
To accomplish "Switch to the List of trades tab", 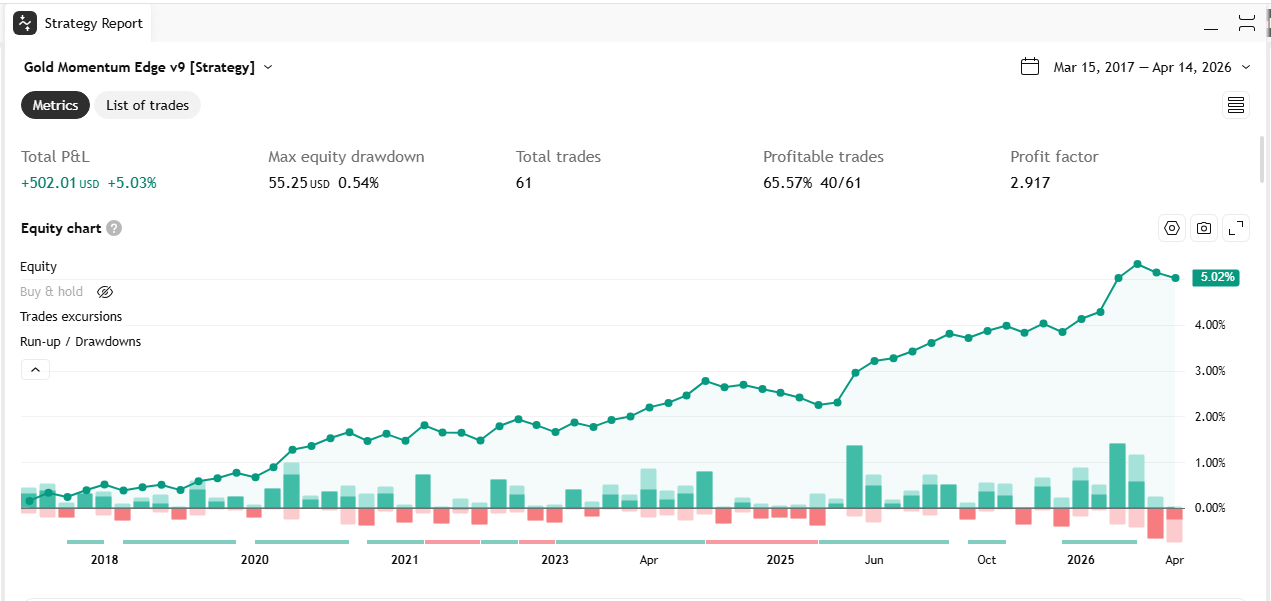I will coord(147,105).
